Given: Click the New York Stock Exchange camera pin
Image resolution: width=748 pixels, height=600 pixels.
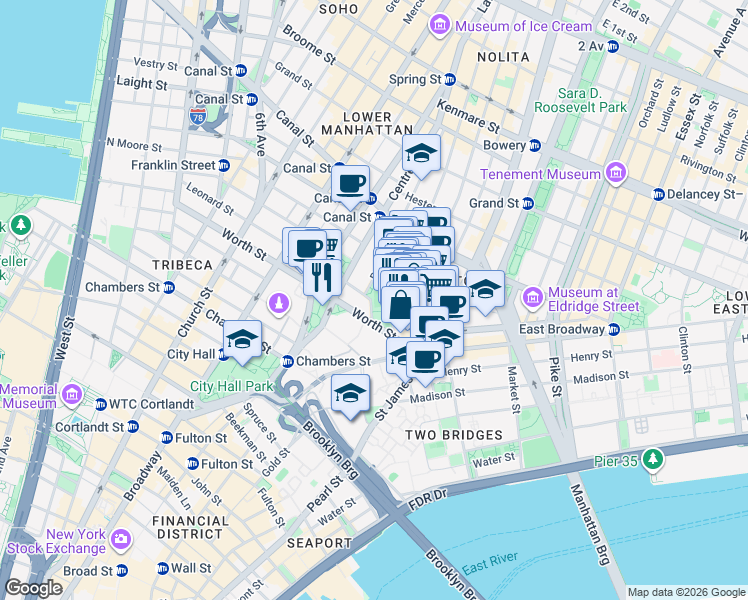Looking at the screenshot, I should point(121,540).
